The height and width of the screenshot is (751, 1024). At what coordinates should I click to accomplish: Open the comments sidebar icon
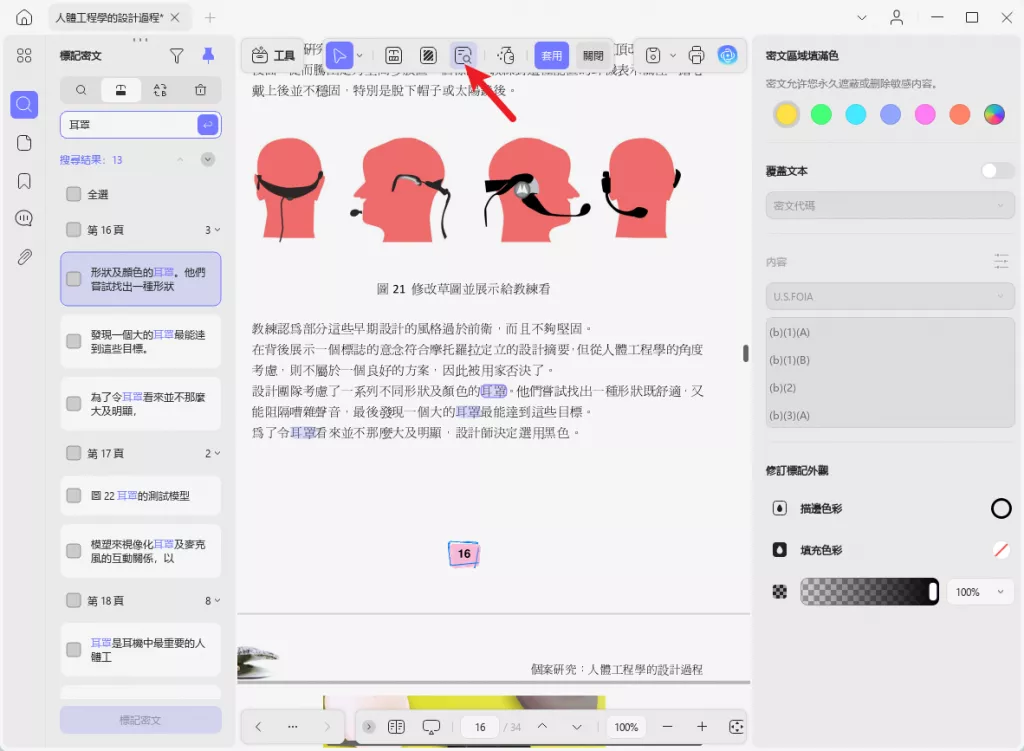[24, 218]
